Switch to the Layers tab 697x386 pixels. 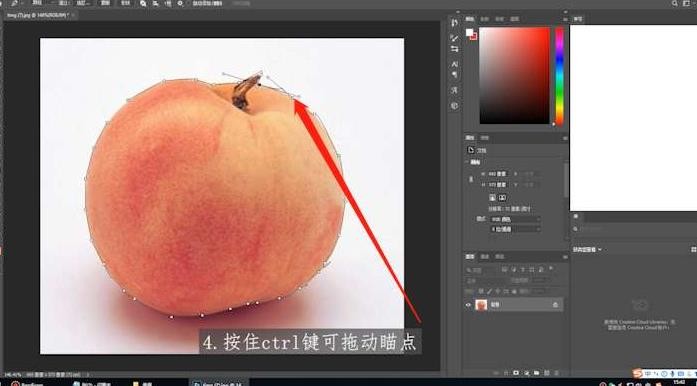click(470, 257)
